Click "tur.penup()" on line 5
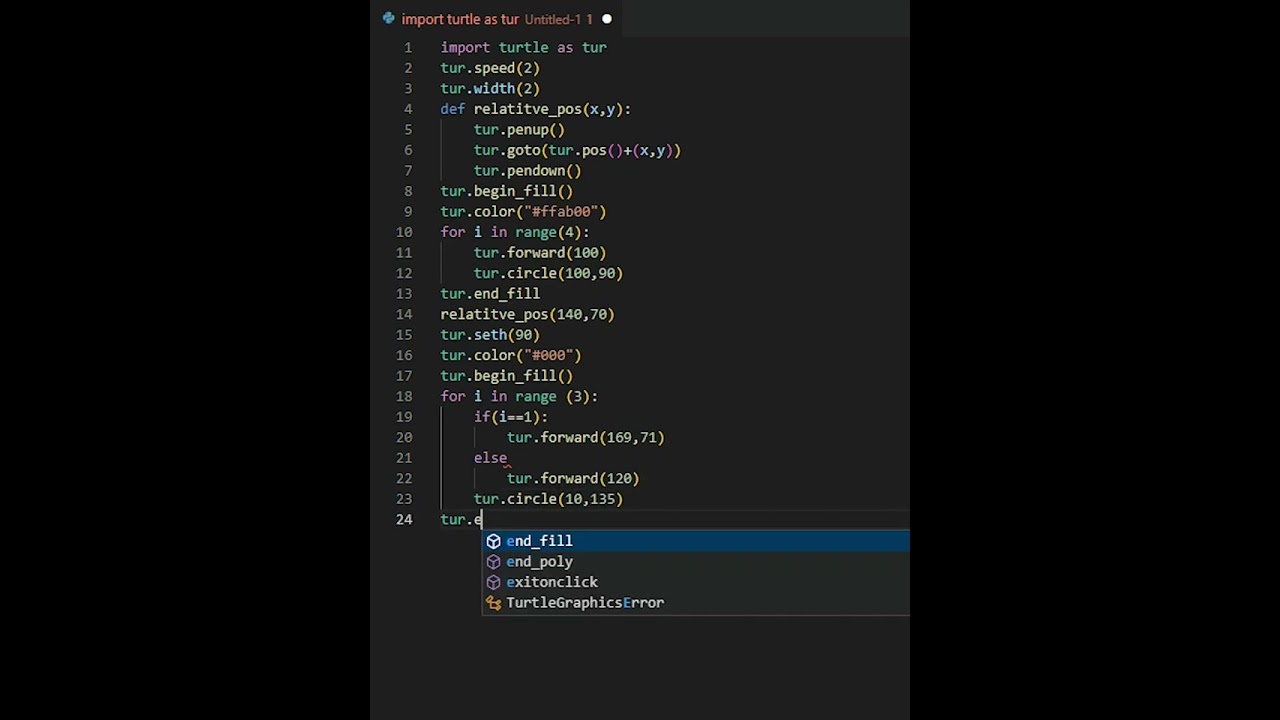Screen dimensions: 1280x720 519,130
